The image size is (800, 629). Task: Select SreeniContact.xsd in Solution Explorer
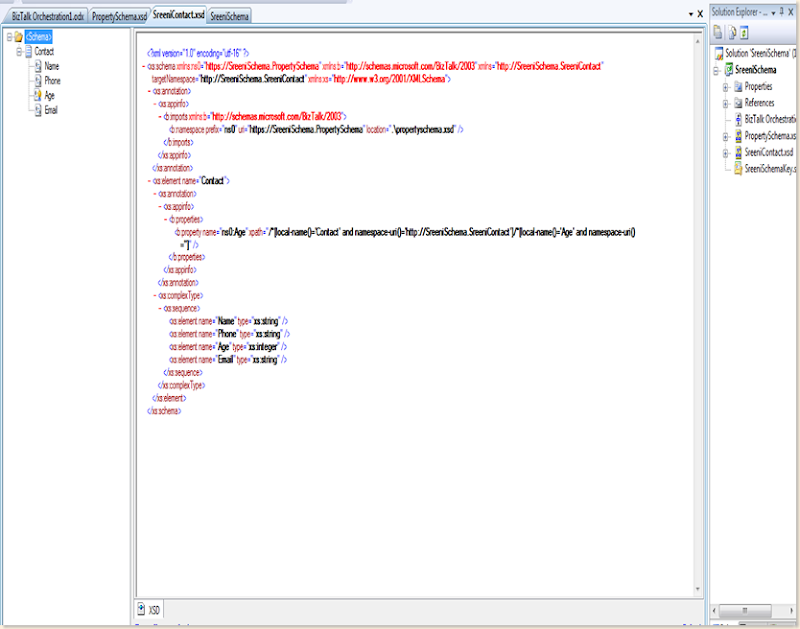(x=769, y=153)
